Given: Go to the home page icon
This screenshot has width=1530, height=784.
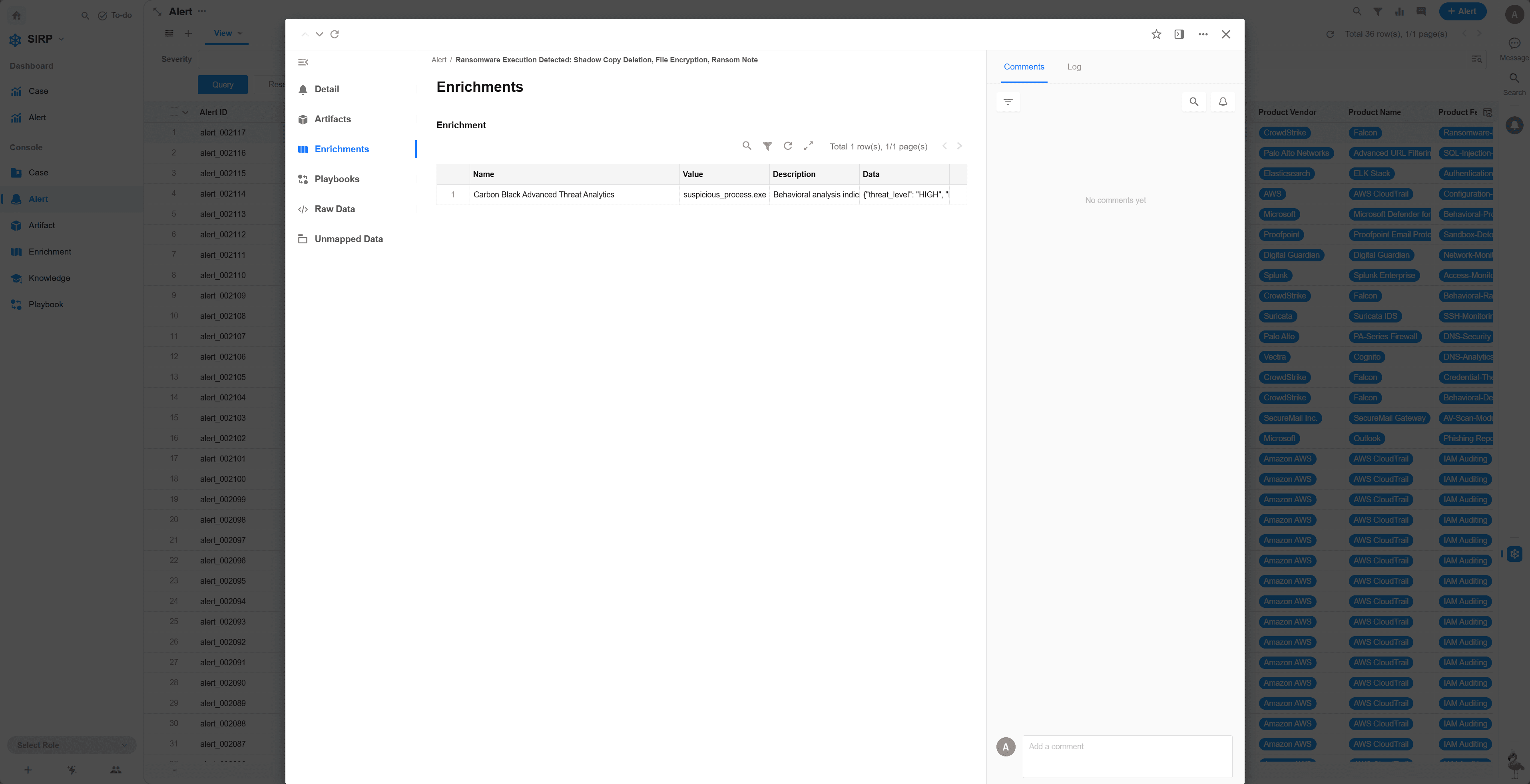Looking at the screenshot, I should (x=17, y=16).
